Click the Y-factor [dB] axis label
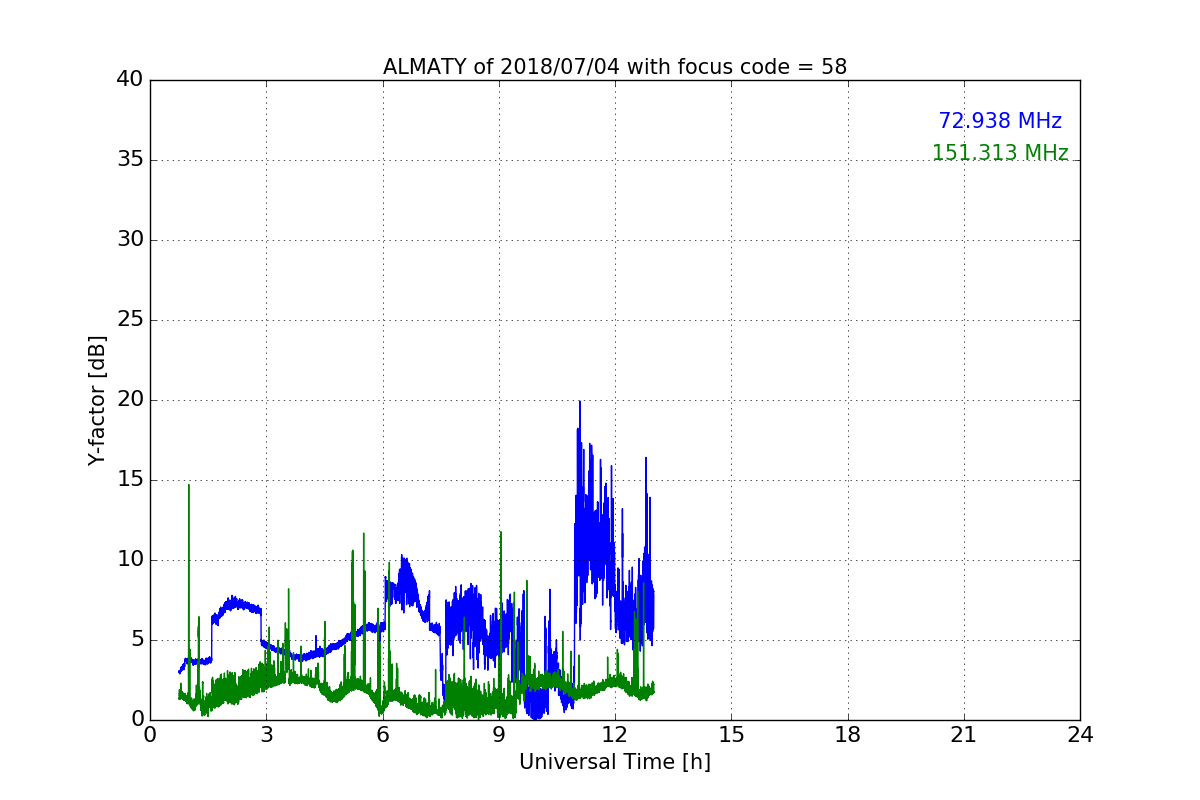The height and width of the screenshot is (800, 1200). [97, 400]
